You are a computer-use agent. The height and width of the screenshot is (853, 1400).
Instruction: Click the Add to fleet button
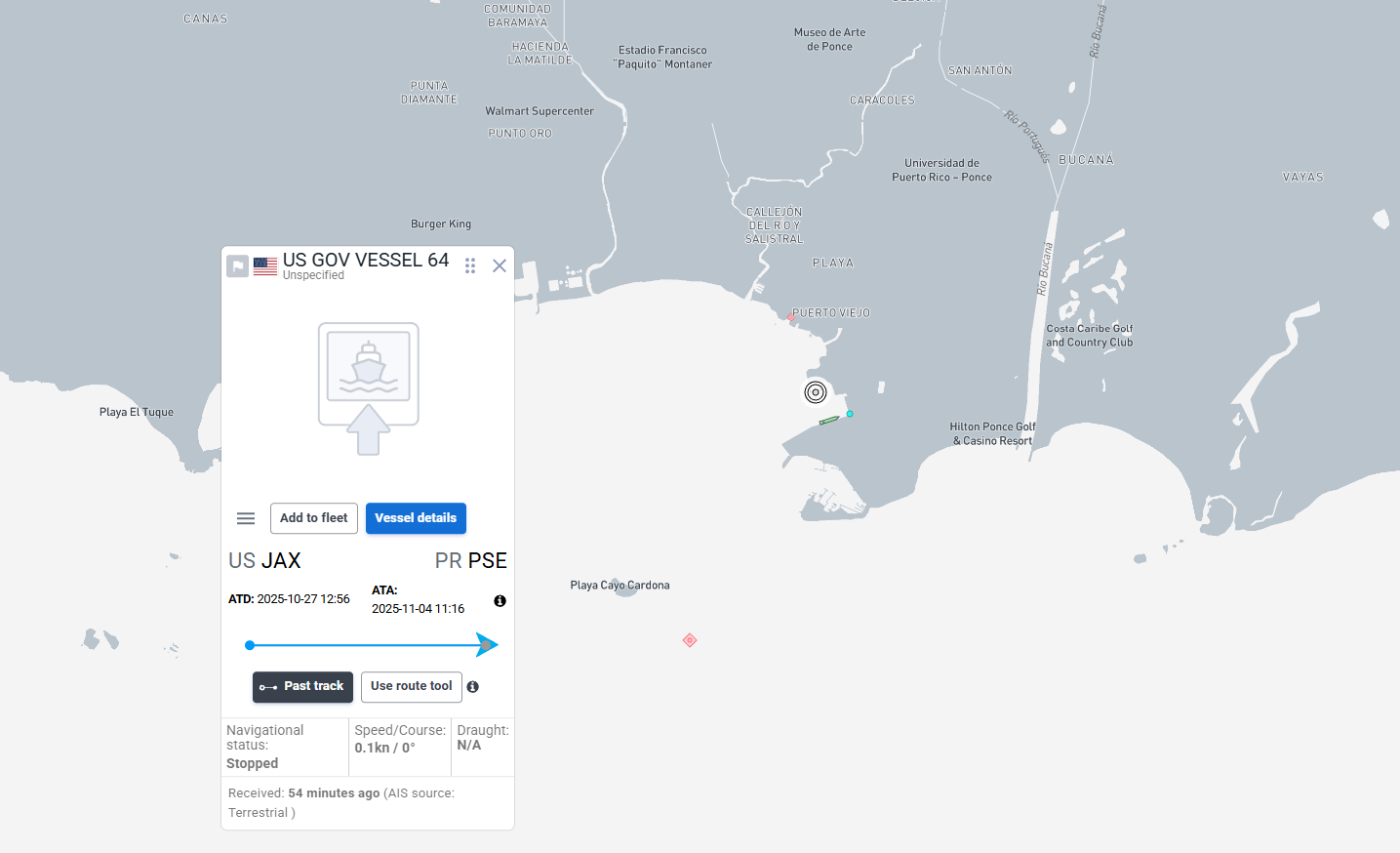point(314,518)
